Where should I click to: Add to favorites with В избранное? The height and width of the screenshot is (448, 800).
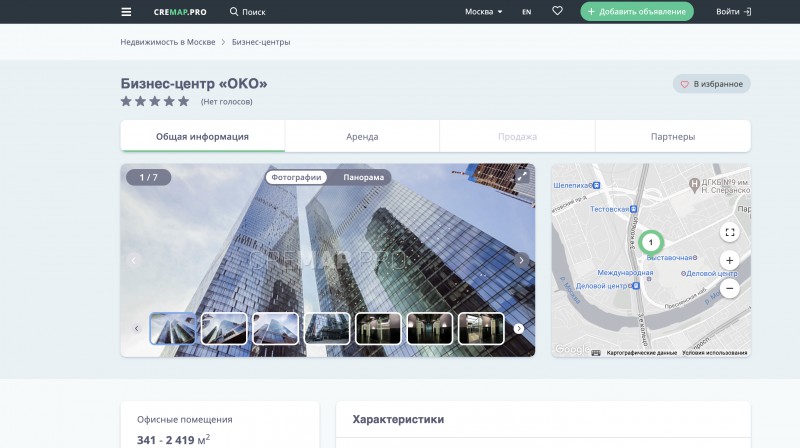pyautogui.click(x=712, y=84)
